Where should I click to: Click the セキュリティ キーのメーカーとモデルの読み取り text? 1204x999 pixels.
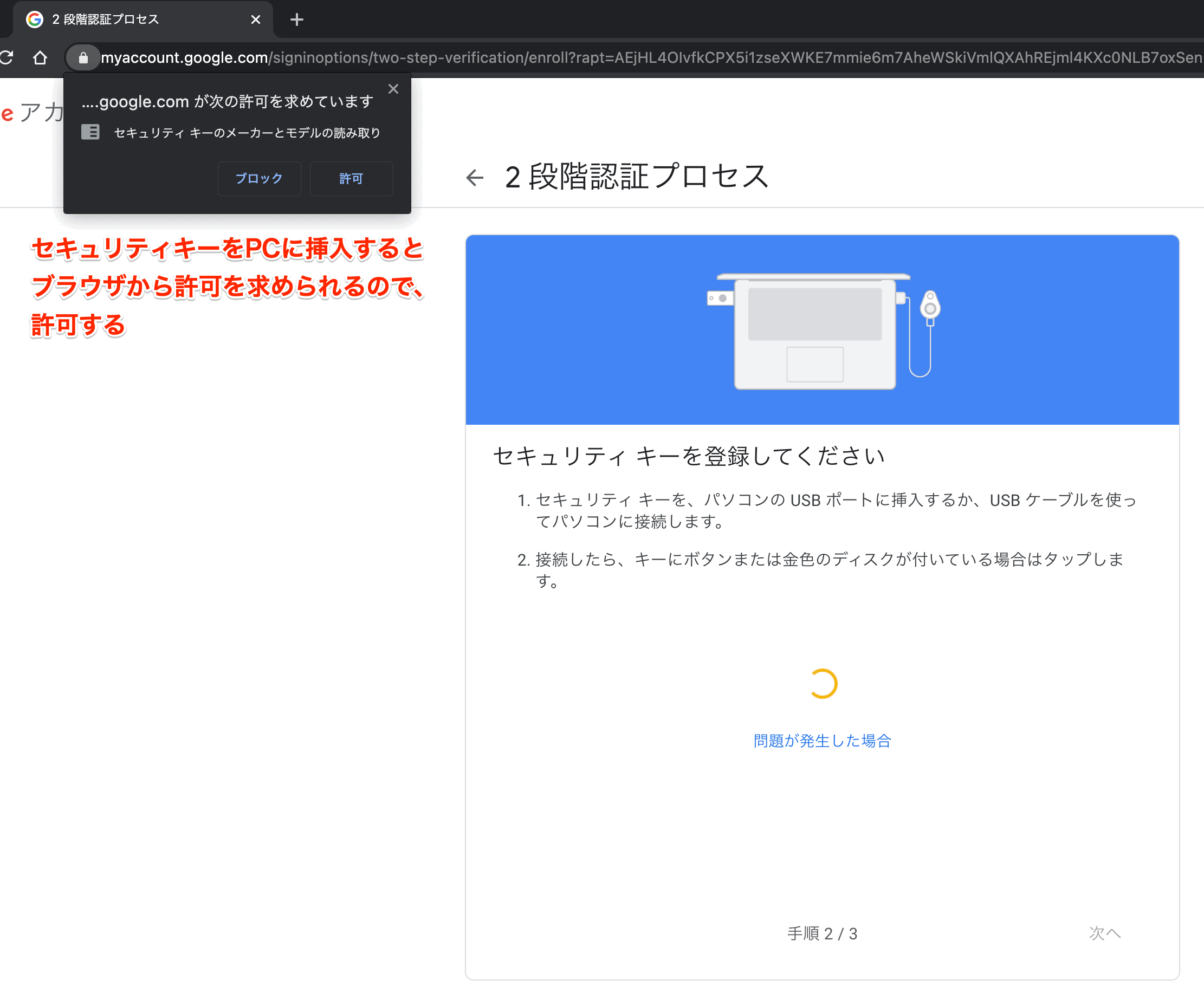point(247,133)
